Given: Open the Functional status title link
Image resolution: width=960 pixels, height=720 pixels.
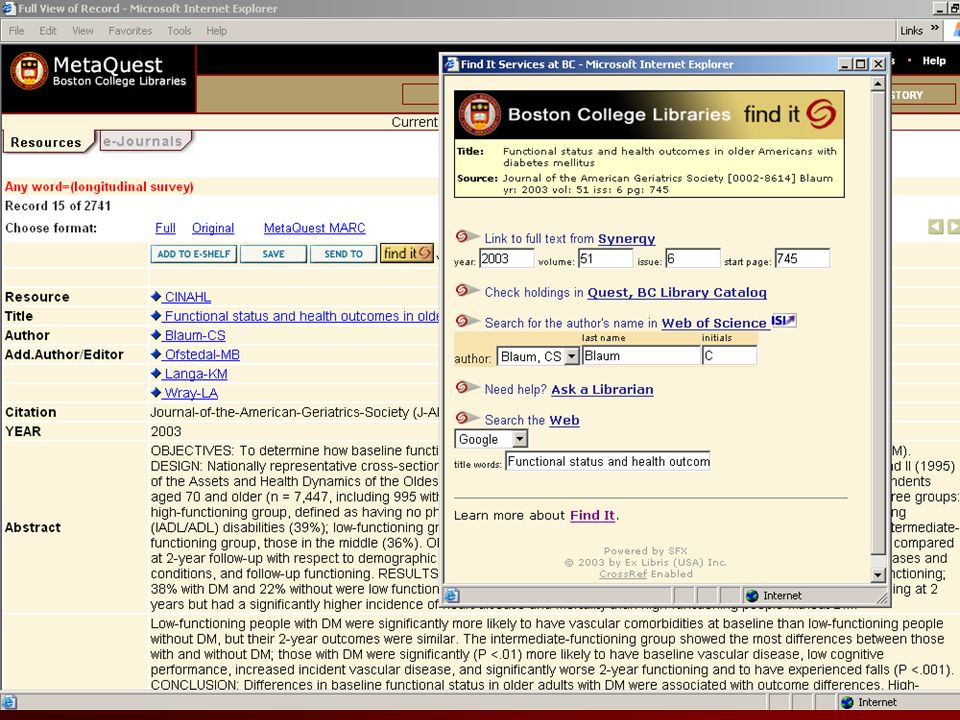Looking at the screenshot, I should (x=302, y=316).
